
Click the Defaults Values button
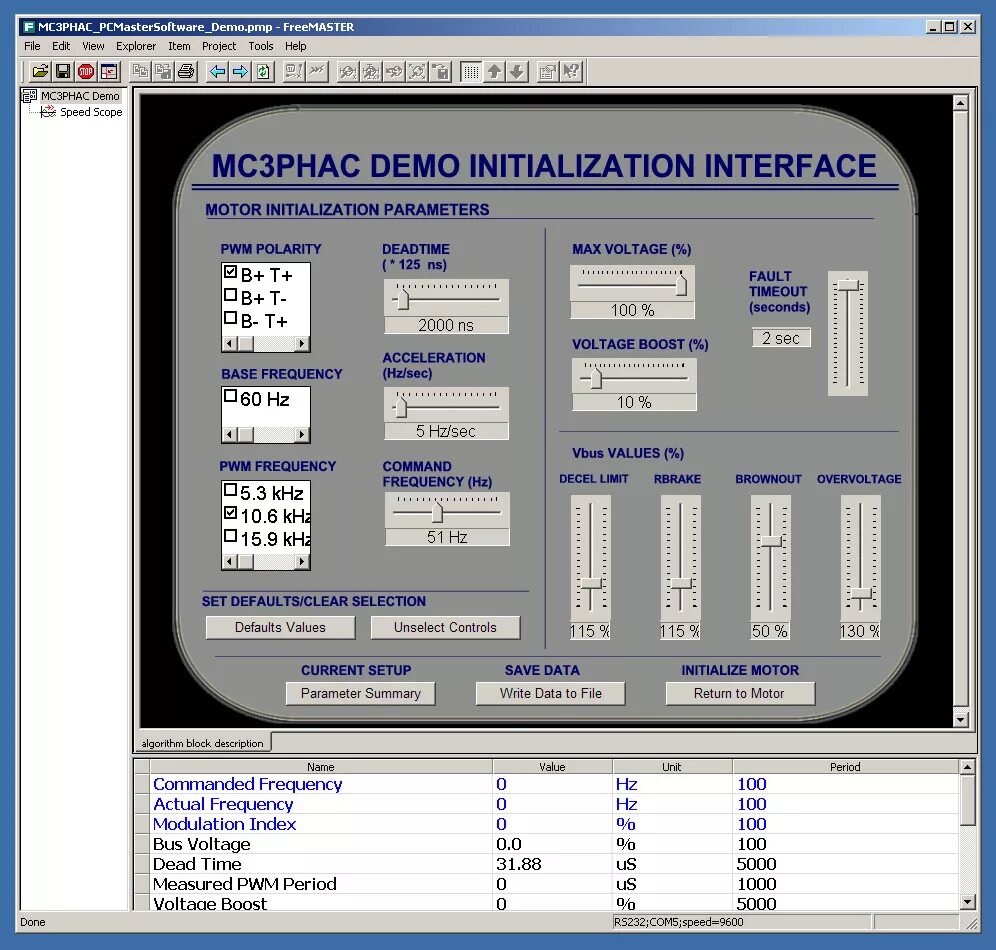[x=280, y=627]
